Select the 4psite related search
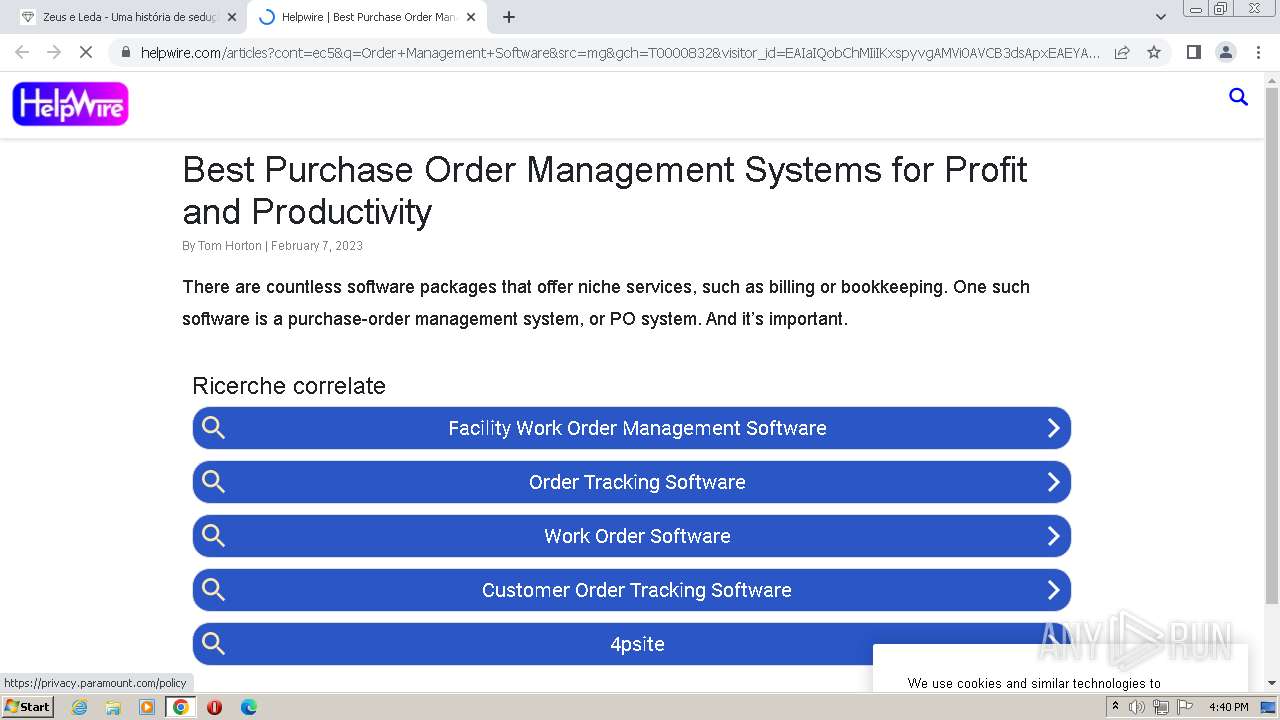Image resolution: width=1280 pixels, height=720 pixels. 632,644
